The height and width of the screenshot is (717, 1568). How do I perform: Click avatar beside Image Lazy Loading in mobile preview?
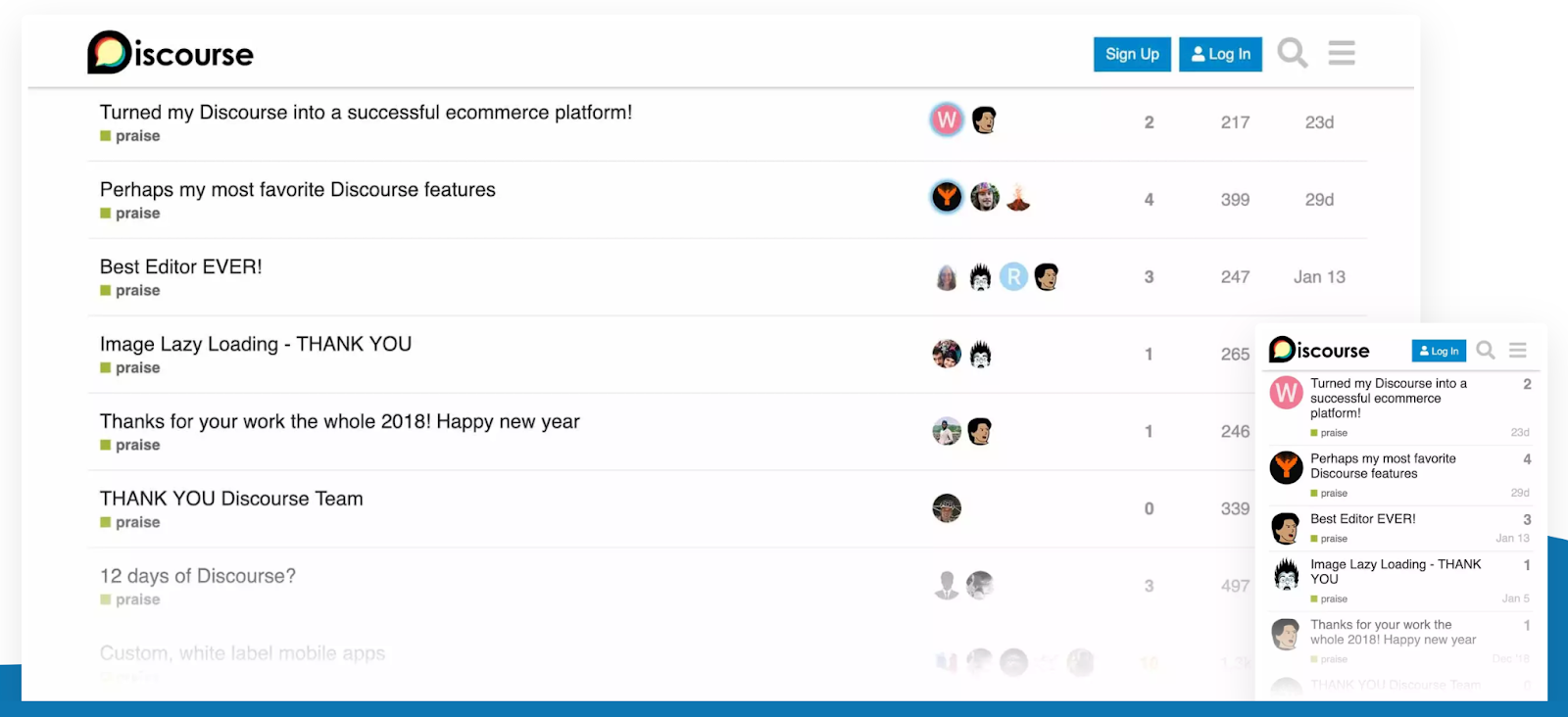click(1286, 574)
